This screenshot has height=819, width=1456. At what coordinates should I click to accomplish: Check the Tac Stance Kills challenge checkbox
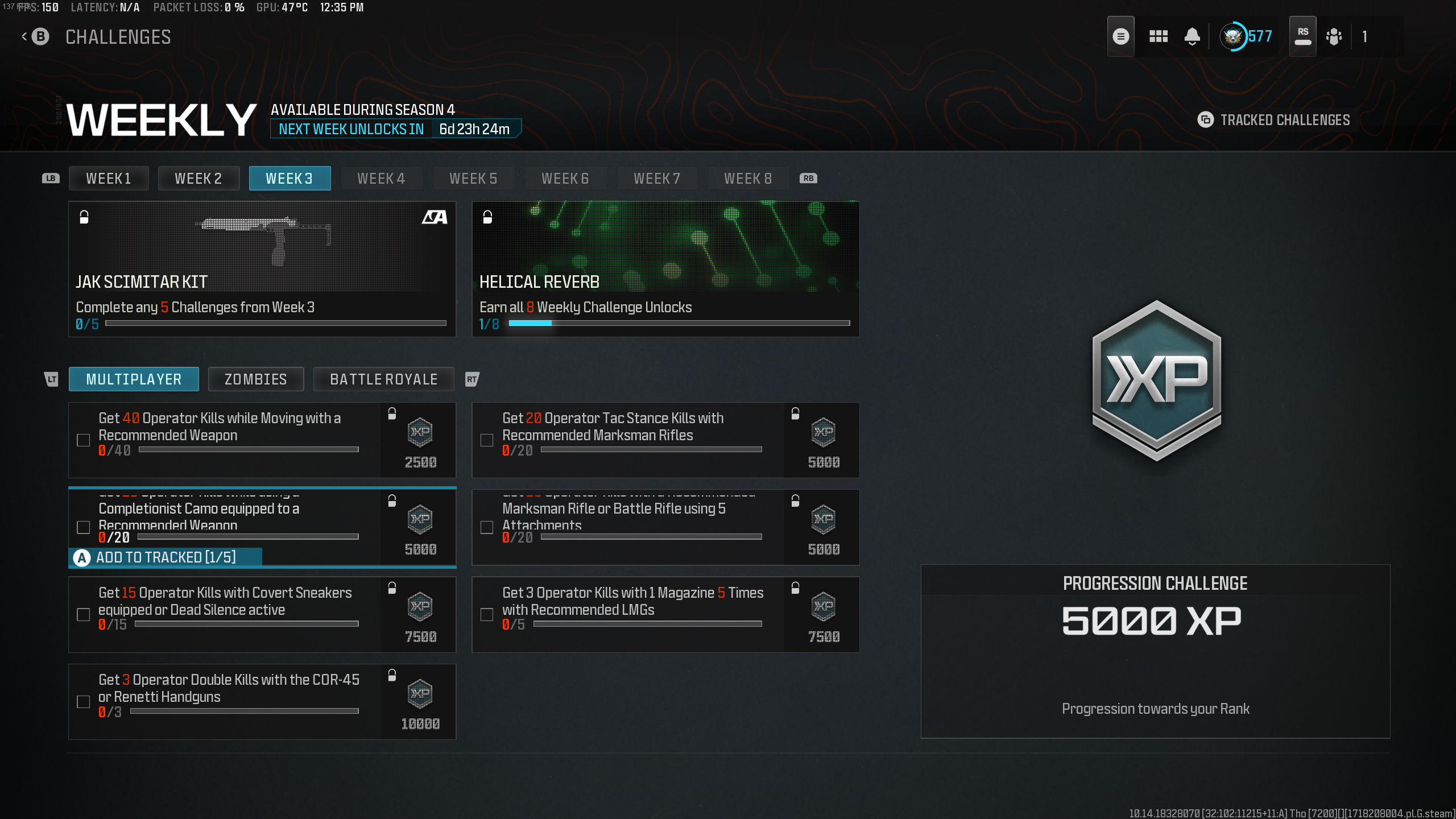(x=487, y=440)
